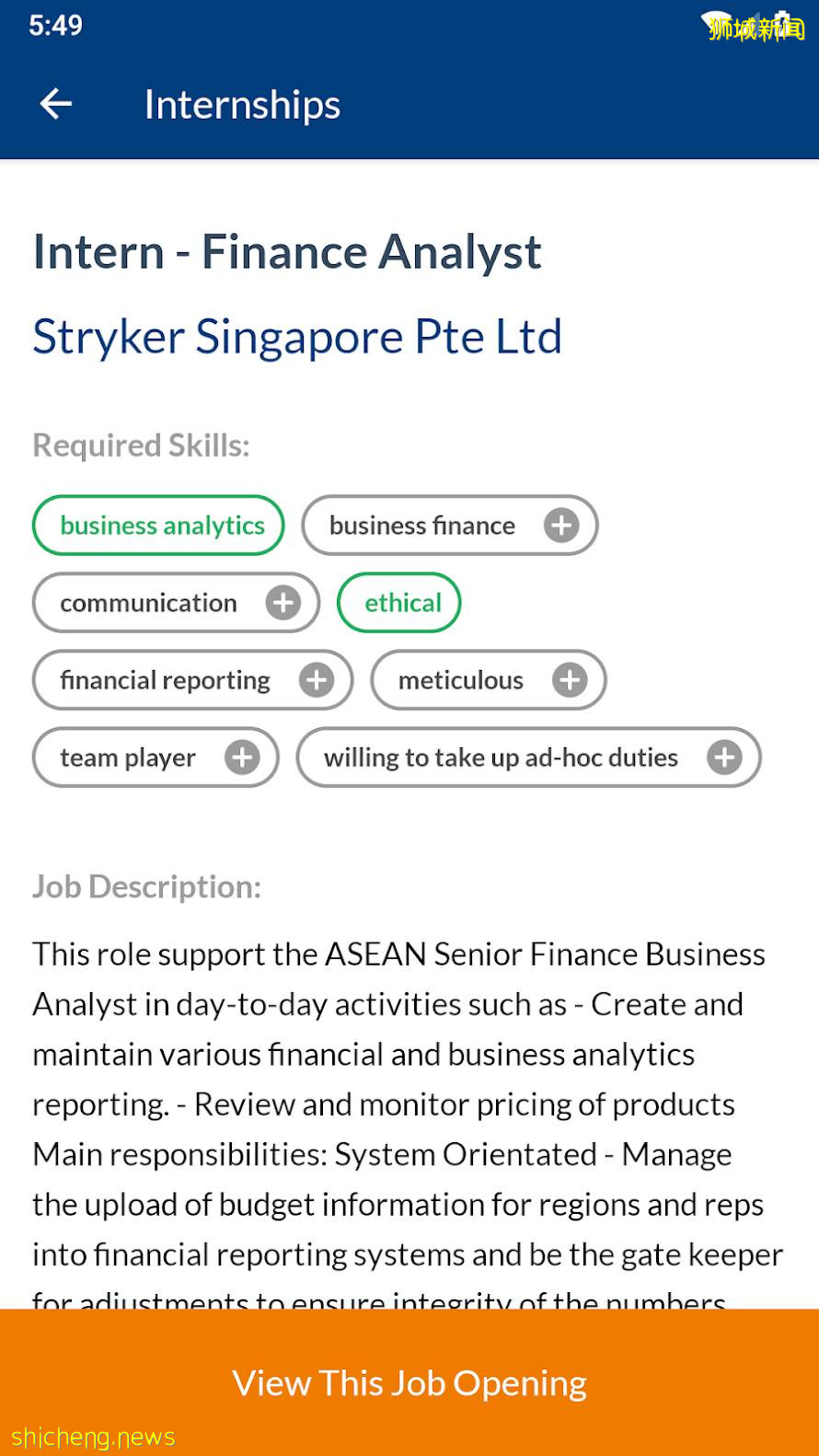
Task: Tap the back arrow icon
Action: (56, 104)
